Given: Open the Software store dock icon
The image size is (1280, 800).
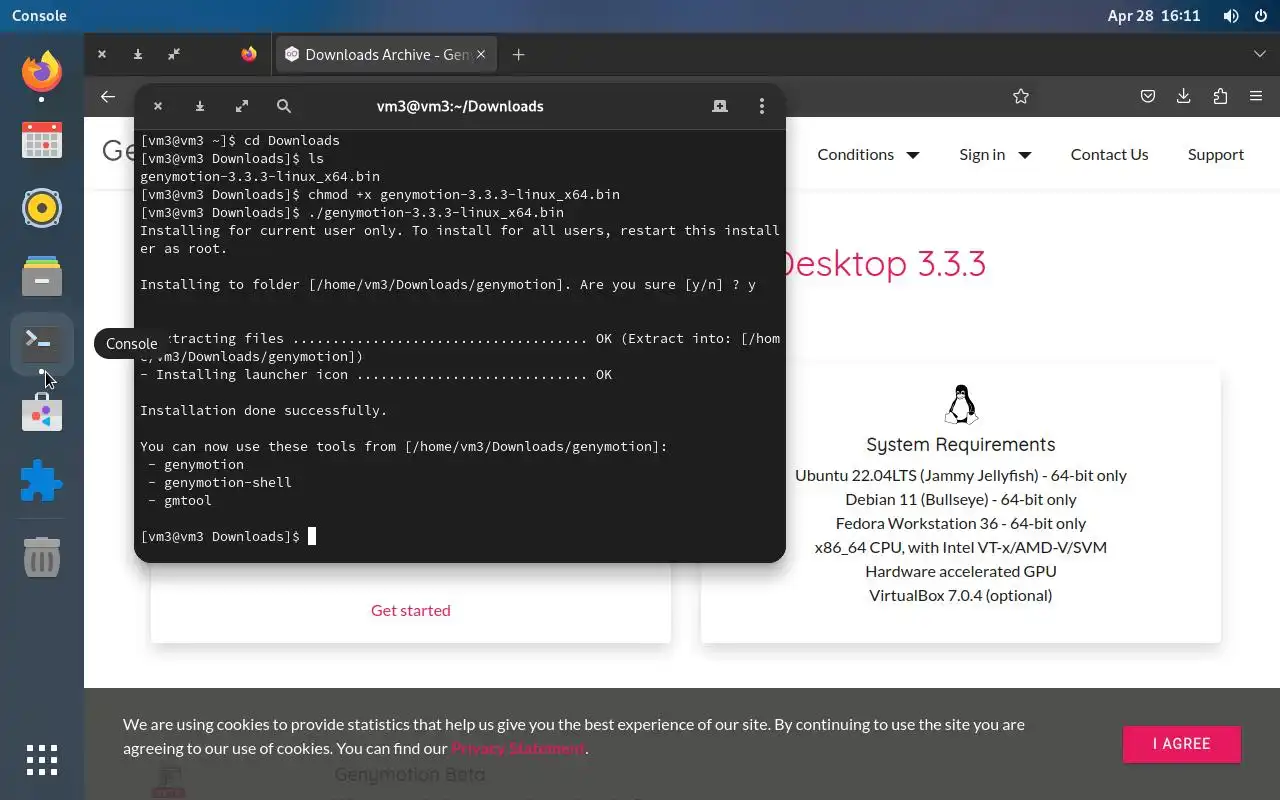Looking at the screenshot, I should click(42, 412).
